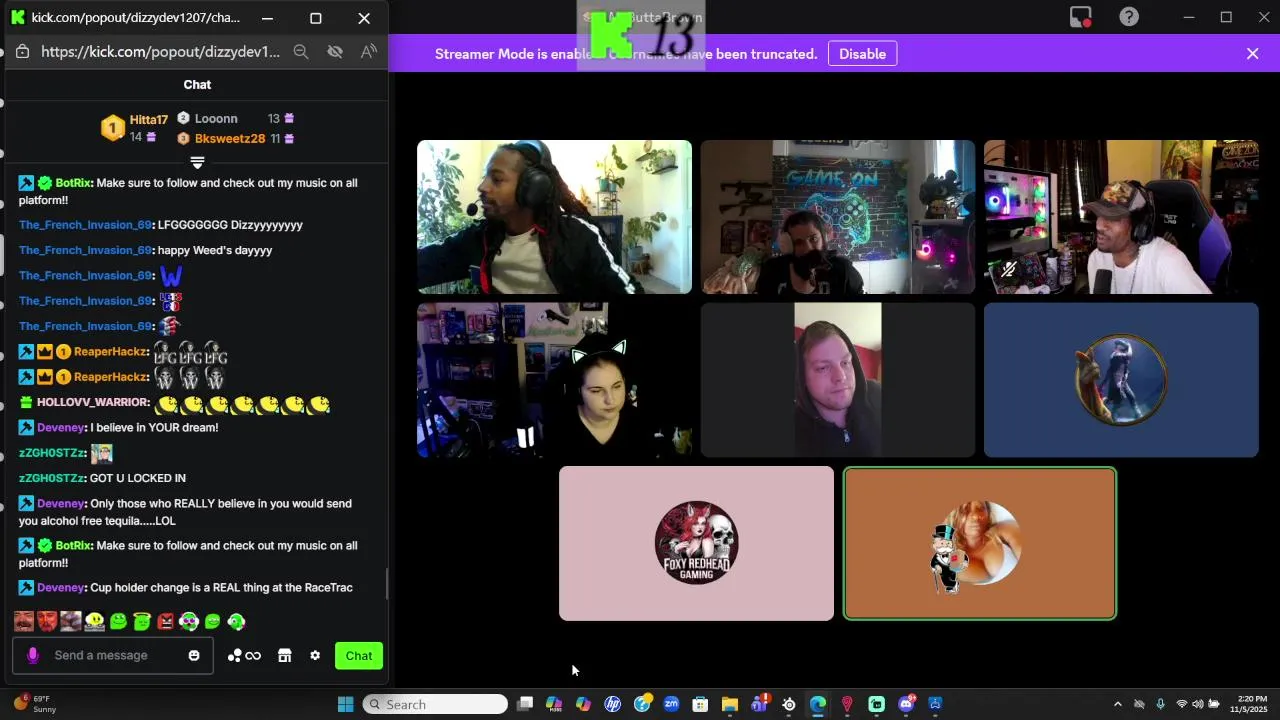Select top-left webcam tile of man with headset
Screen dimensions: 1280x720
click(x=554, y=217)
